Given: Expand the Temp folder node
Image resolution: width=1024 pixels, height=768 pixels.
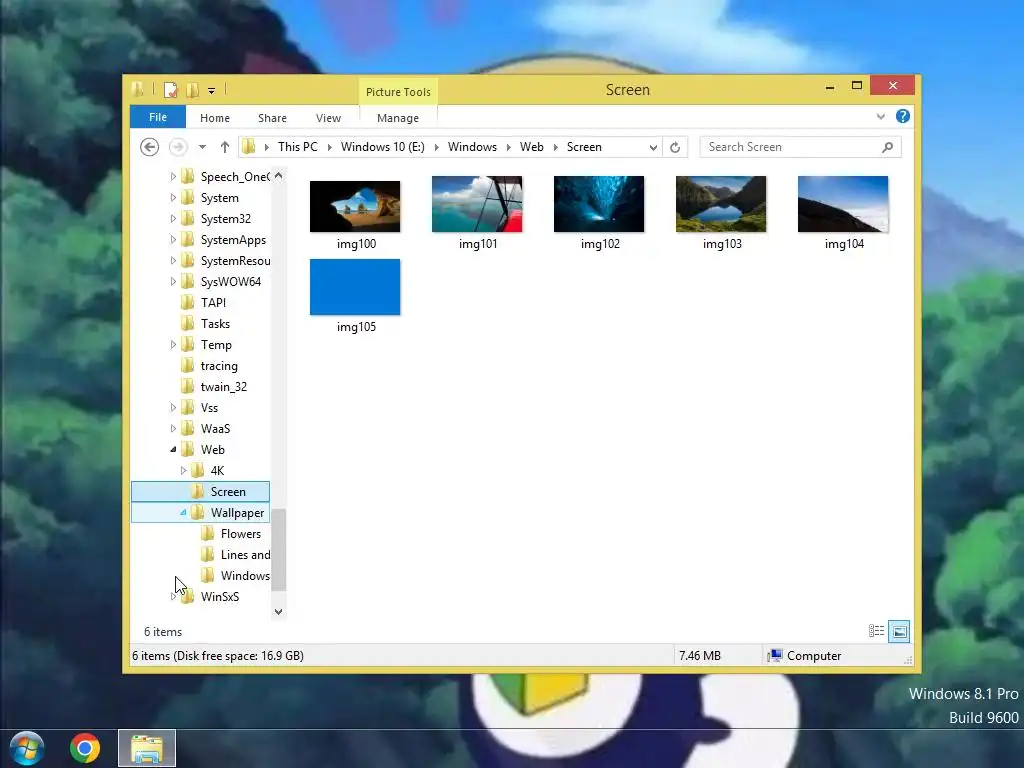Looking at the screenshot, I should click(x=173, y=344).
